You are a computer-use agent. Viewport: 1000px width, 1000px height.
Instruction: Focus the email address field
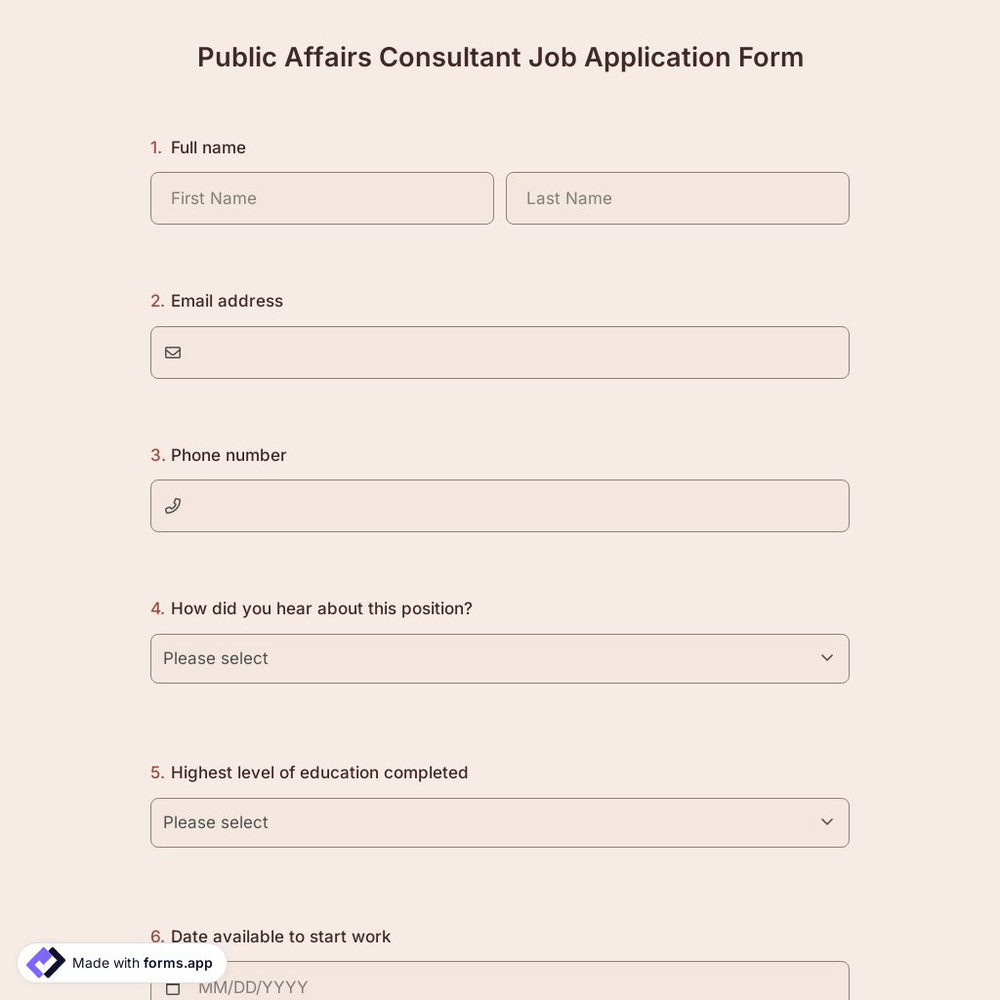point(500,352)
